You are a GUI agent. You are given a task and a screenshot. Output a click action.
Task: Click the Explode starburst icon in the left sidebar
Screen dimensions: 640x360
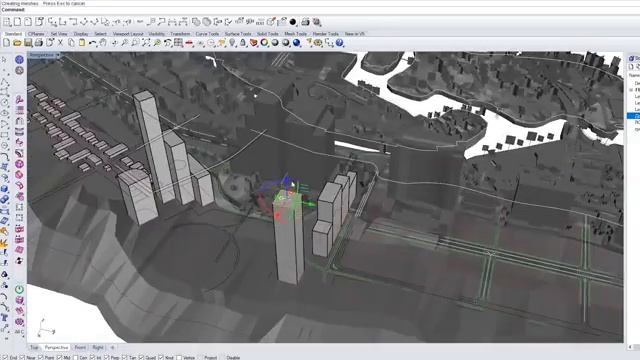coord(4,242)
